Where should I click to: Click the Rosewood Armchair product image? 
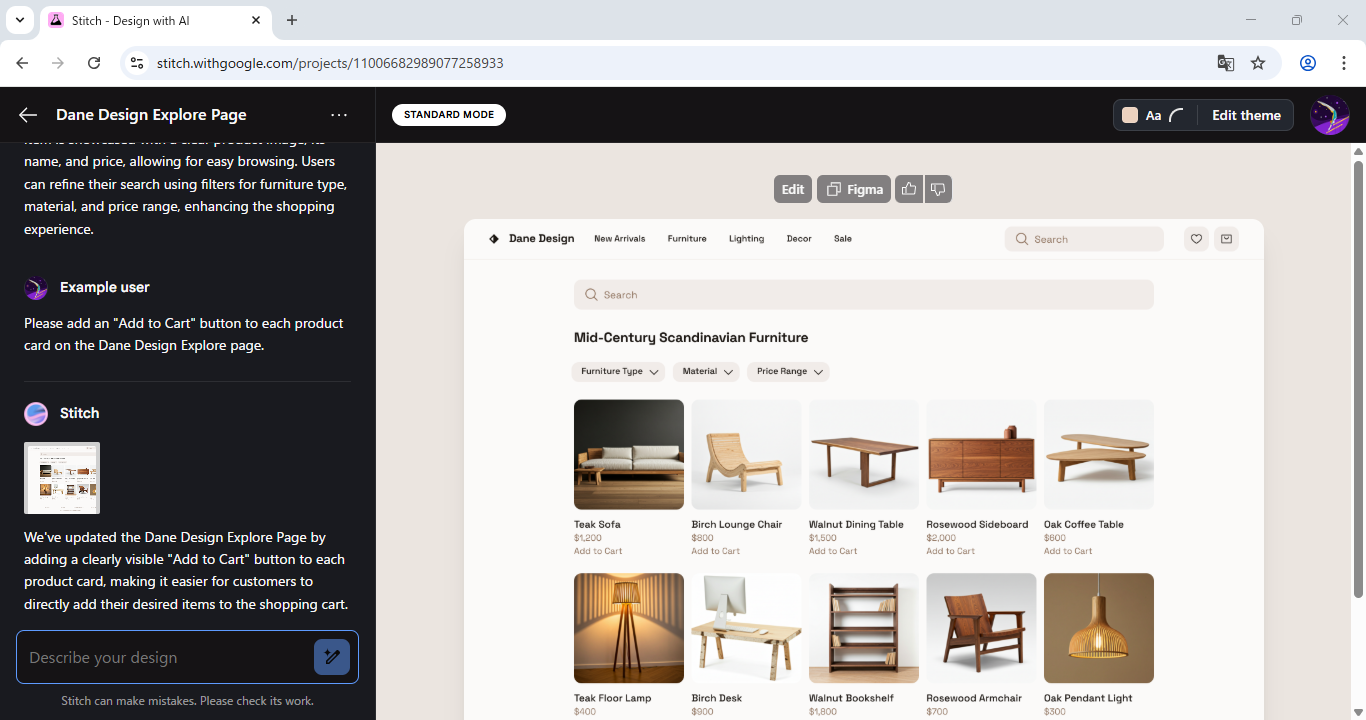coord(981,628)
